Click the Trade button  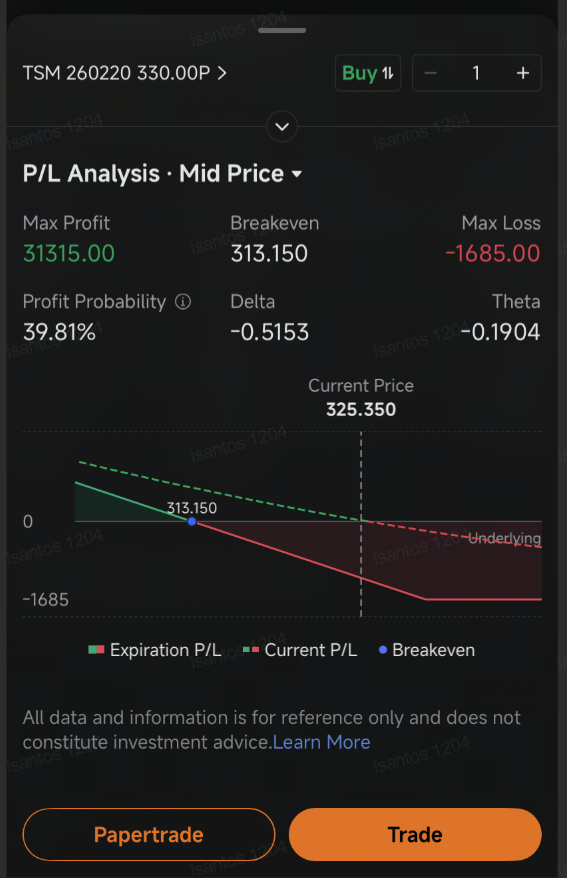(415, 834)
